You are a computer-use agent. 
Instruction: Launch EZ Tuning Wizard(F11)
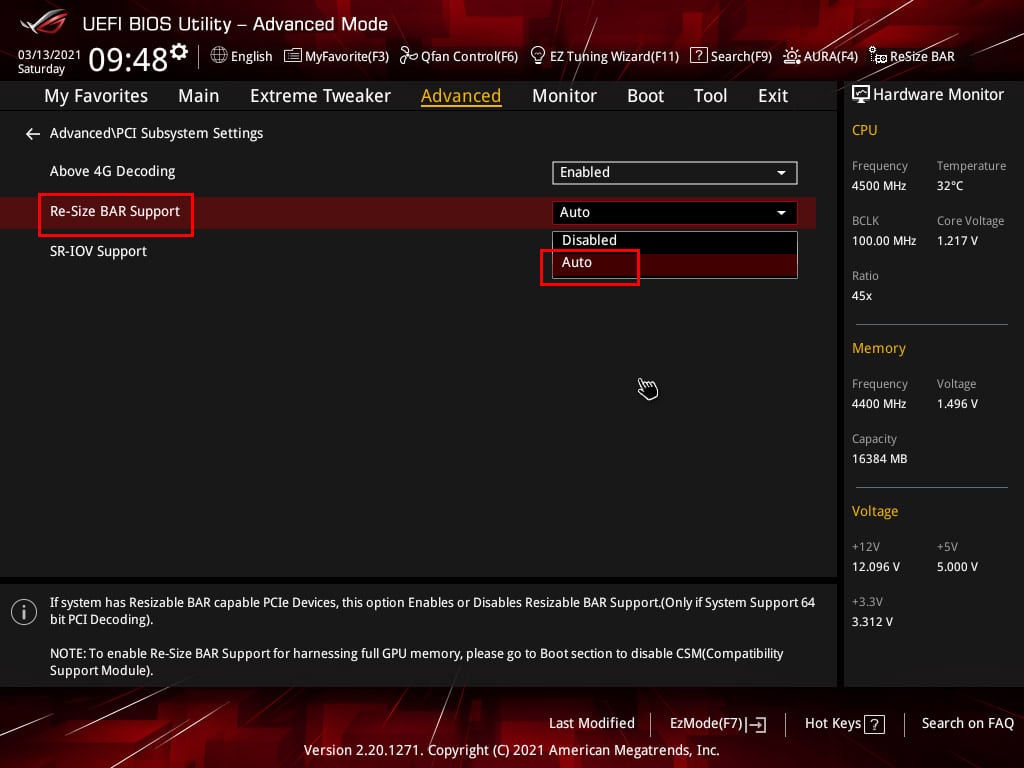tap(605, 56)
